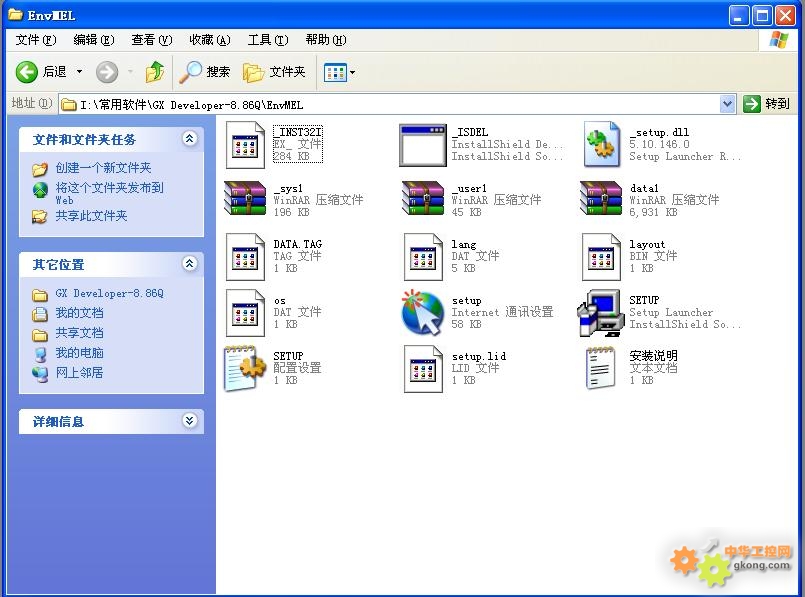The width and height of the screenshot is (805, 597).
Task: Expand the 详细信息 panel
Action: click(189, 421)
